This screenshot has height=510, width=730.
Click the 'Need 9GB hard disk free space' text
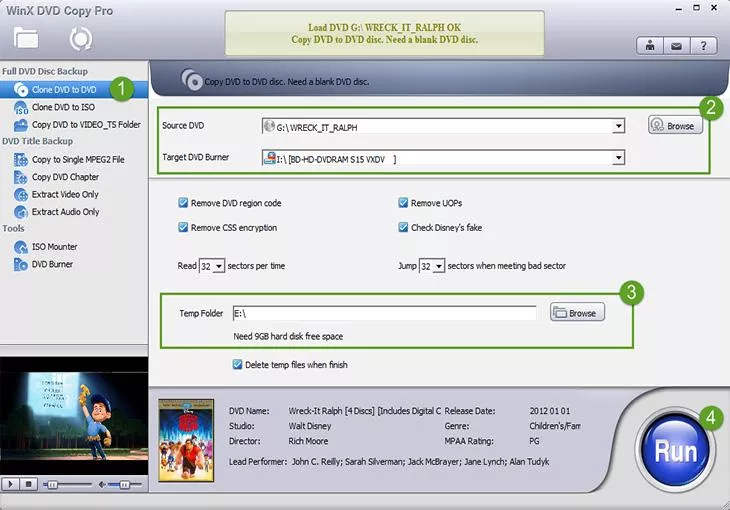pos(288,336)
